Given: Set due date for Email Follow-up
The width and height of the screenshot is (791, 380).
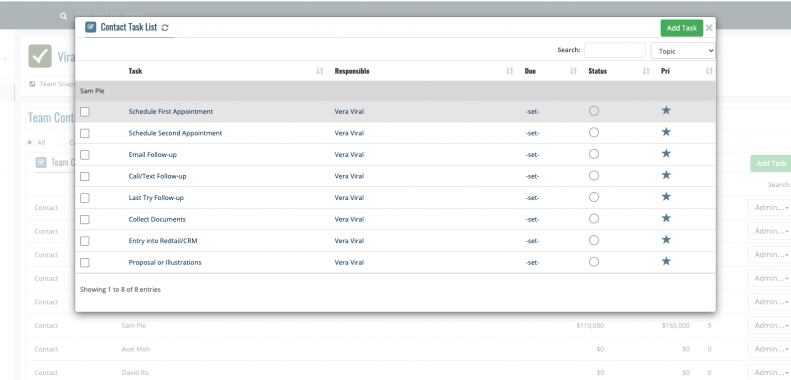Looking at the screenshot, I should tap(532, 155).
